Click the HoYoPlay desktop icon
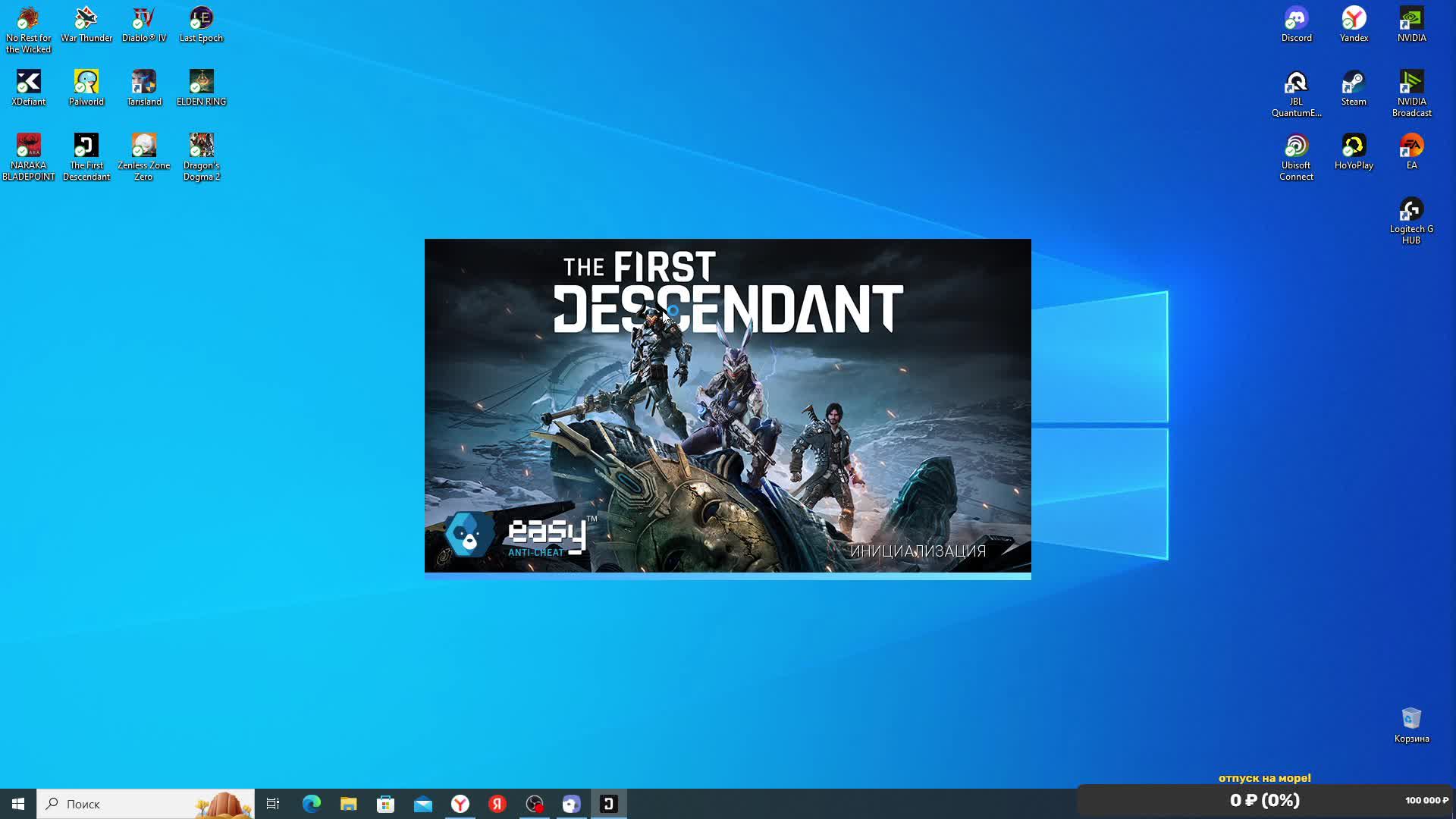This screenshot has height=819, width=1456. (x=1354, y=146)
